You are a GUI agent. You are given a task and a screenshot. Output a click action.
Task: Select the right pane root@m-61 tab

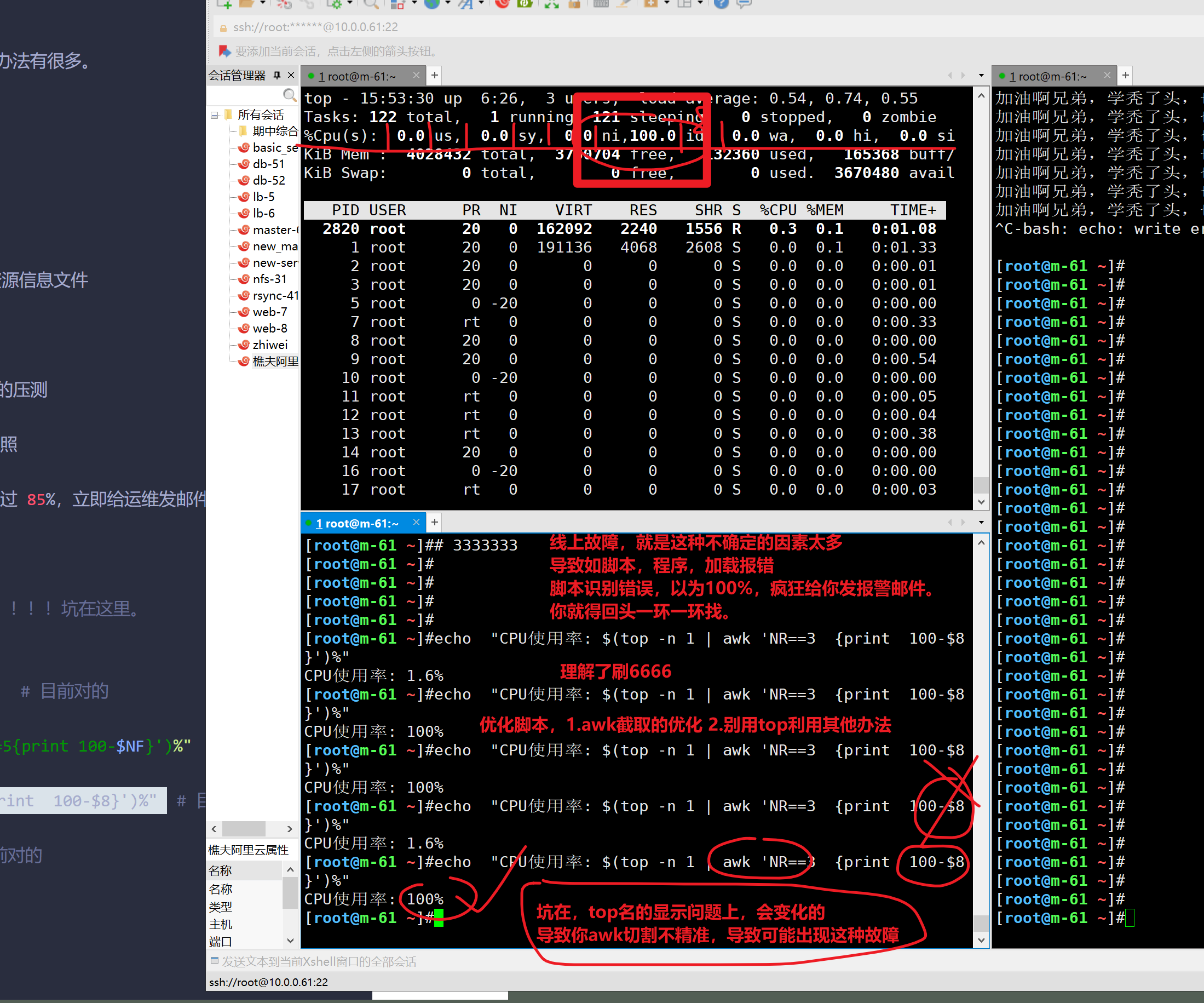point(1047,76)
